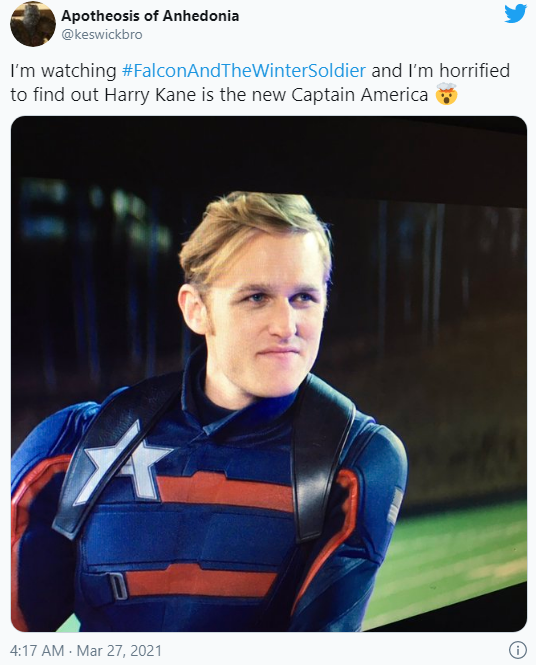Image resolution: width=536 pixels, height=665 pixels.
Task: Click the upper red chest stripe in photo
Action: pos(225,492)
